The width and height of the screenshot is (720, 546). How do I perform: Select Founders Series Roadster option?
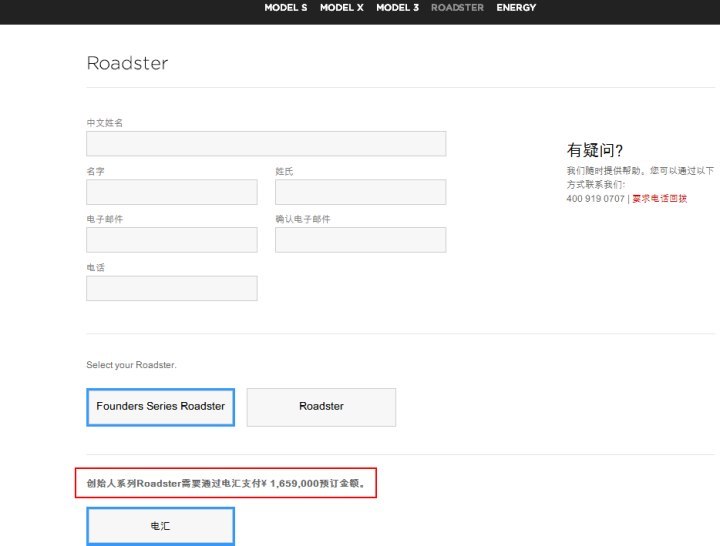point(161,407)
